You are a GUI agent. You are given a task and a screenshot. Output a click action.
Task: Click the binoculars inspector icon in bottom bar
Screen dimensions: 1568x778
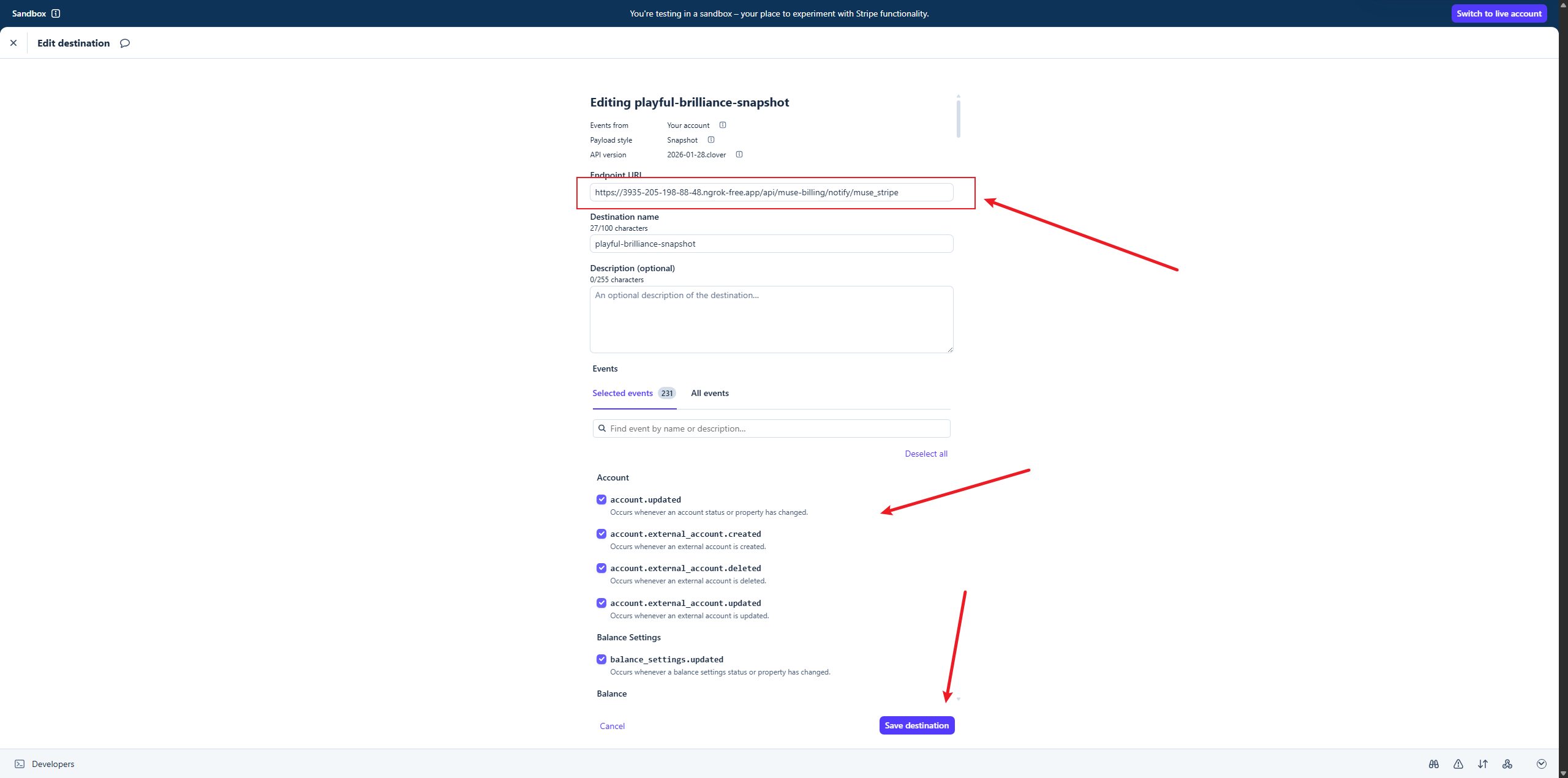1433,764
